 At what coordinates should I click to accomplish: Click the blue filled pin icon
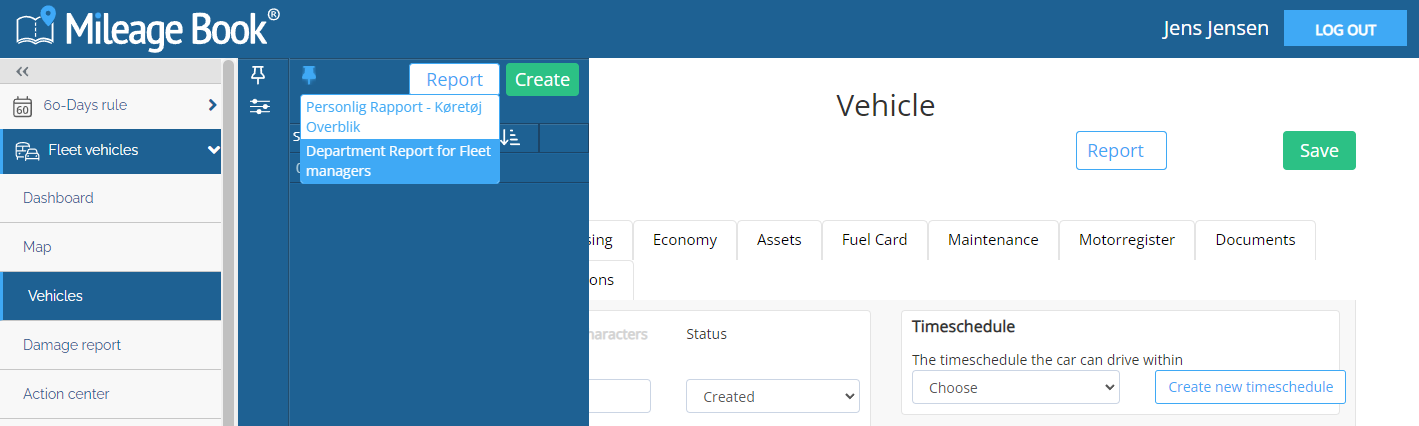click(x=309, y=74)
